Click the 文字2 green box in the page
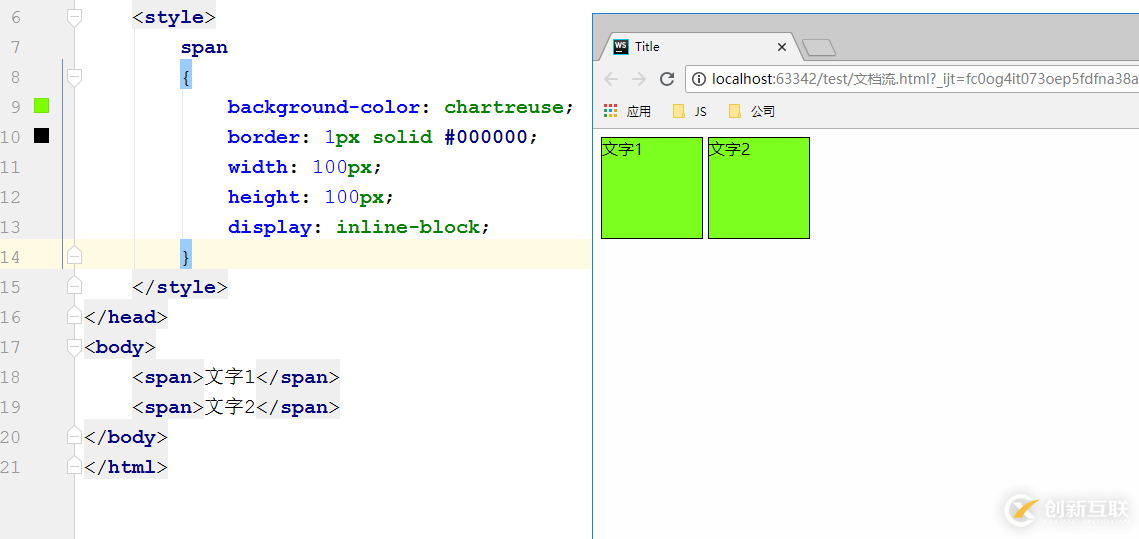The height and width of the screenshot is (539, 1139). click(758, 187)
